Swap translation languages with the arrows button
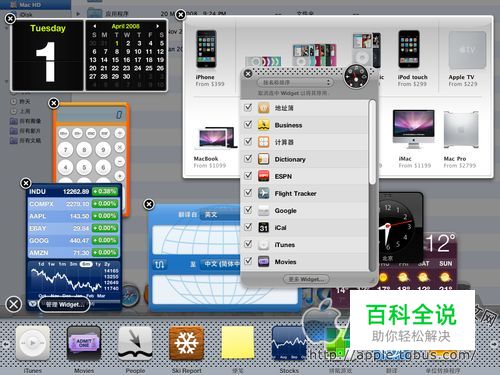Image resolution: width=500 pixels, height=375 pixels. coord(160,265)
